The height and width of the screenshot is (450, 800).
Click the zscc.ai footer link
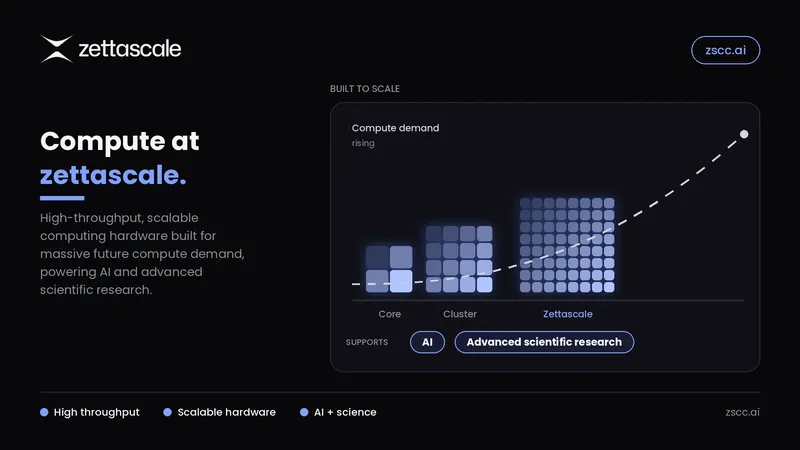pyautogui.click(x=742, y=412)
